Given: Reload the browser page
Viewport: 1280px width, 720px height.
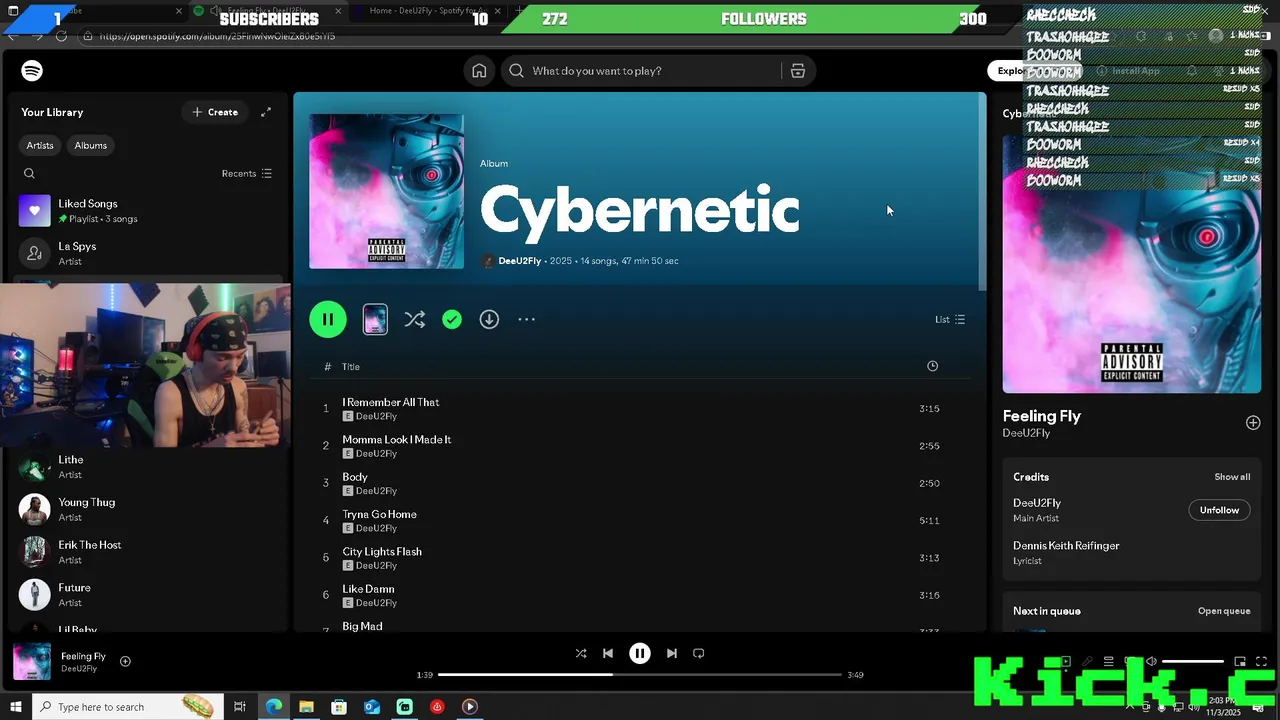Looking at the screenshot, I should tap(61, 36).
